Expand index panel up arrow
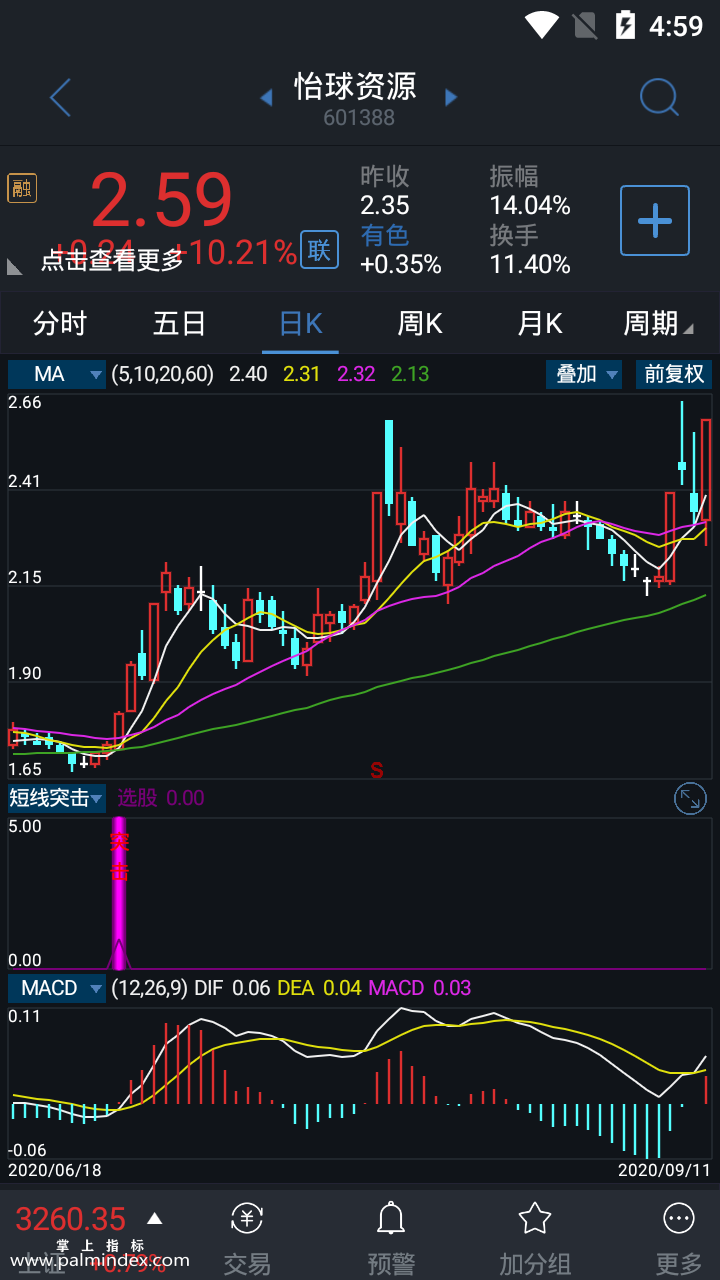 click(154, 1218)
